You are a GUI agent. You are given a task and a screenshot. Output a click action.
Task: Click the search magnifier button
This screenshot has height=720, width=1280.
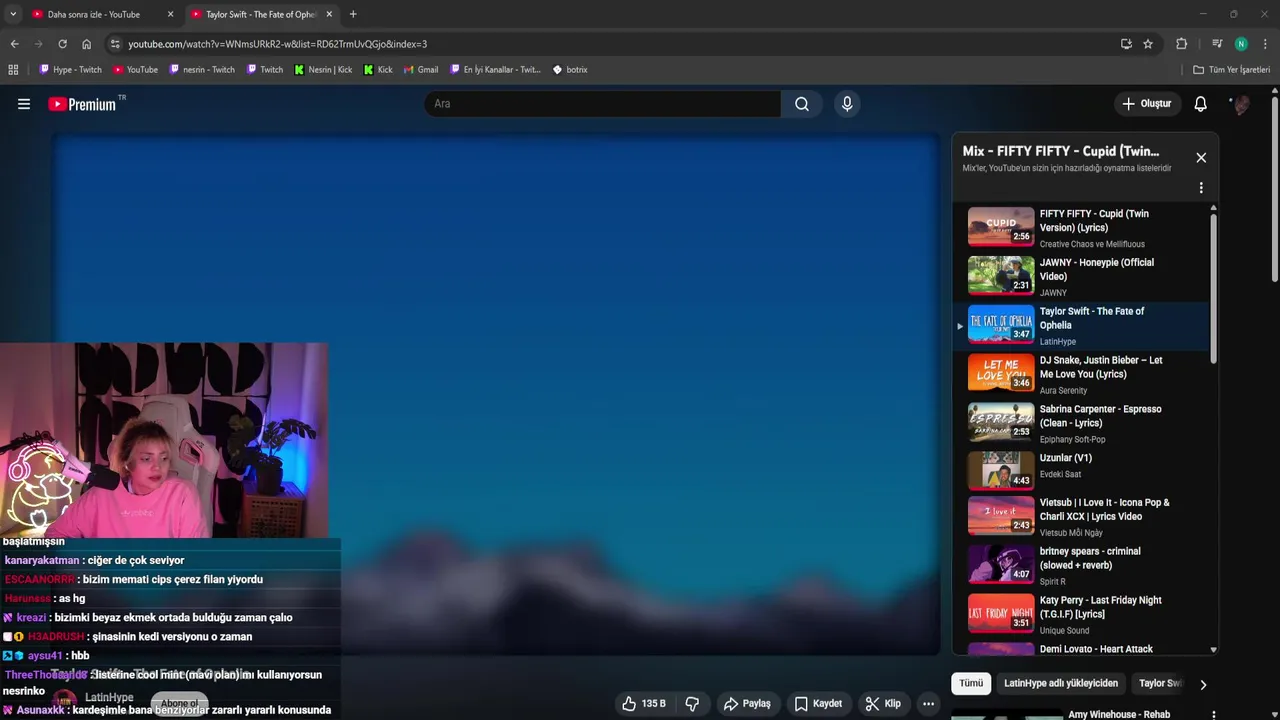802,104
